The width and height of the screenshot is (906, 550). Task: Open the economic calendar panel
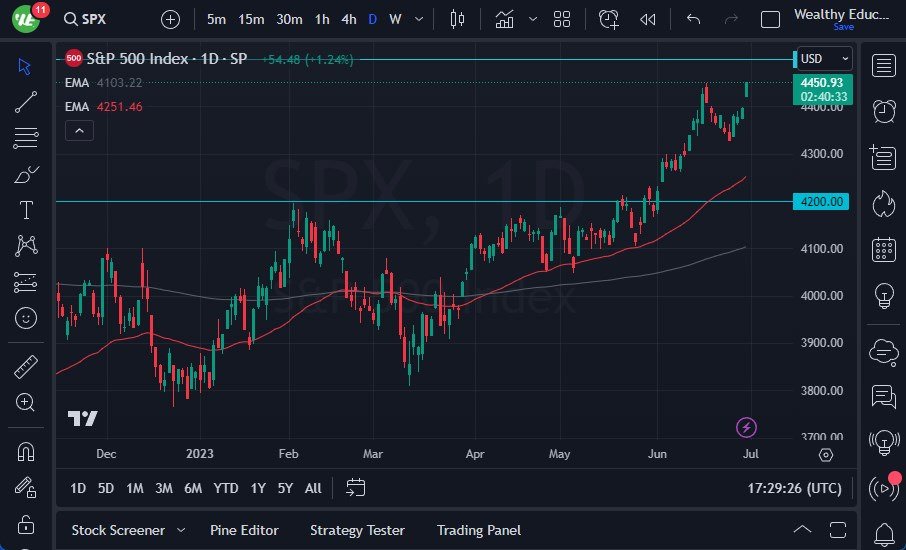pos(883,249)
